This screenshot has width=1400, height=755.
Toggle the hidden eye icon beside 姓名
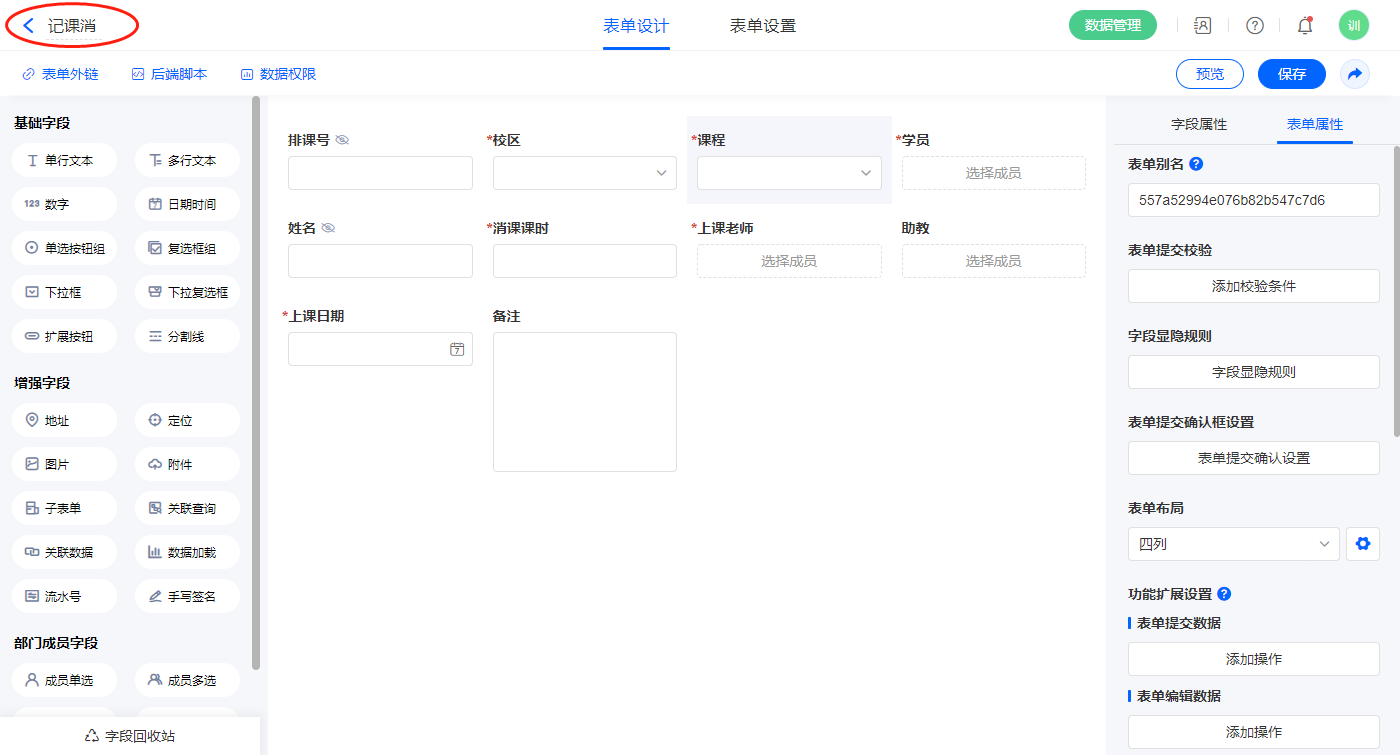click(x=328, y=228)
